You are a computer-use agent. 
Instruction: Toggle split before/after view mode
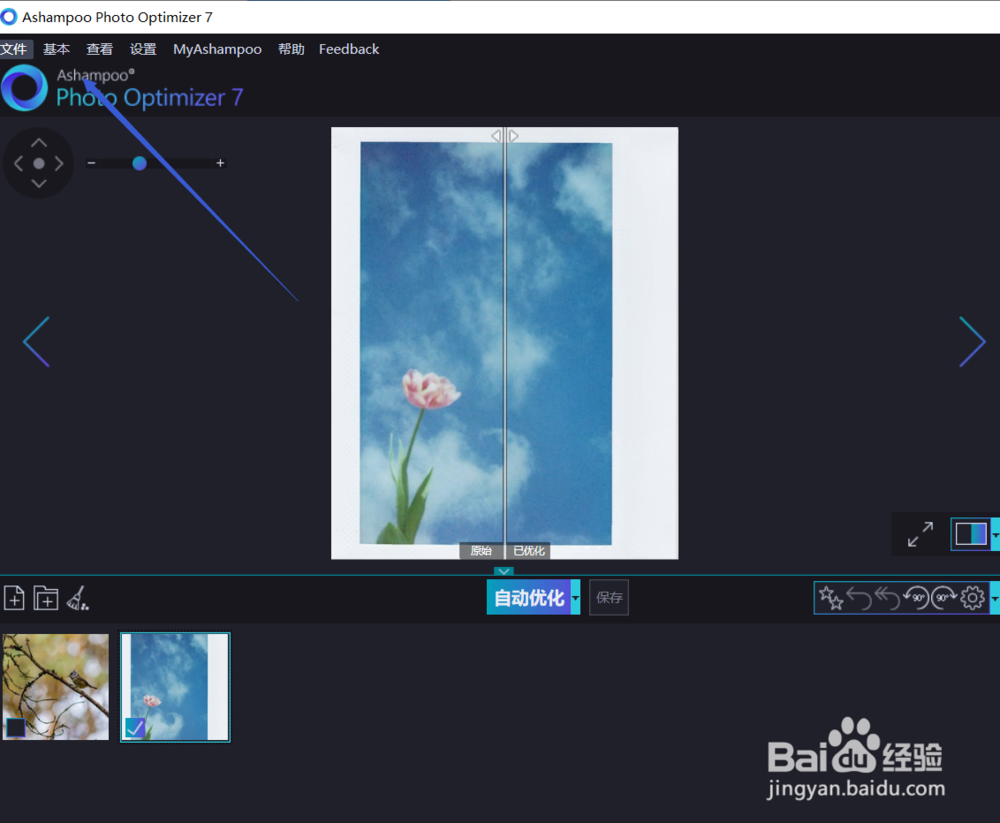coord(971,534)
